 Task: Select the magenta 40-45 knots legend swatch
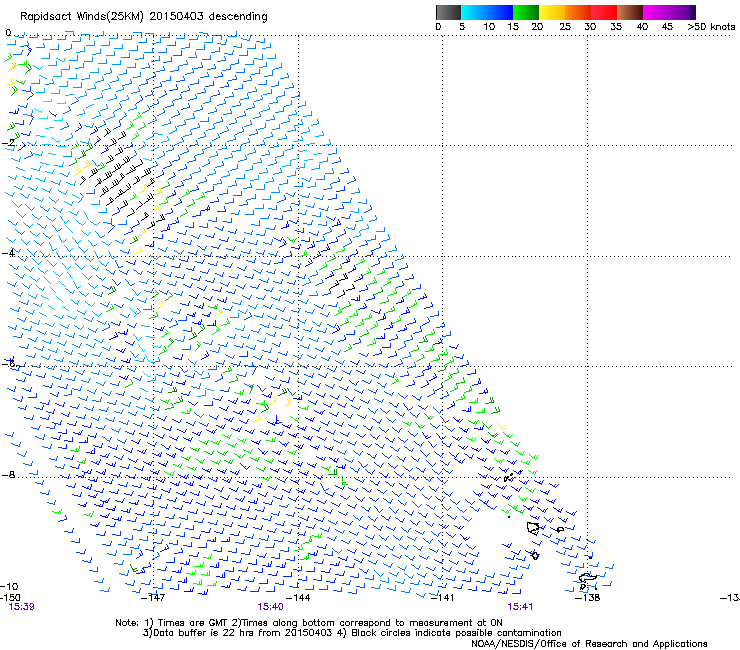656,12
